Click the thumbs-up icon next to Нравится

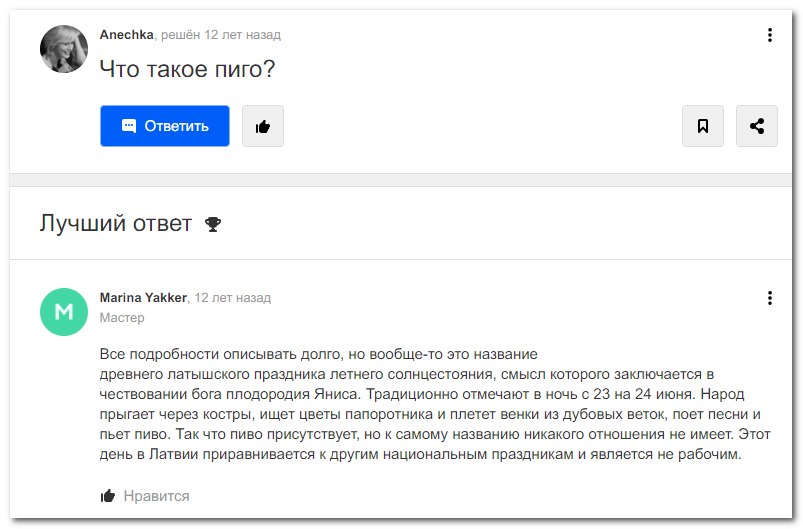[x=108, y=496]
